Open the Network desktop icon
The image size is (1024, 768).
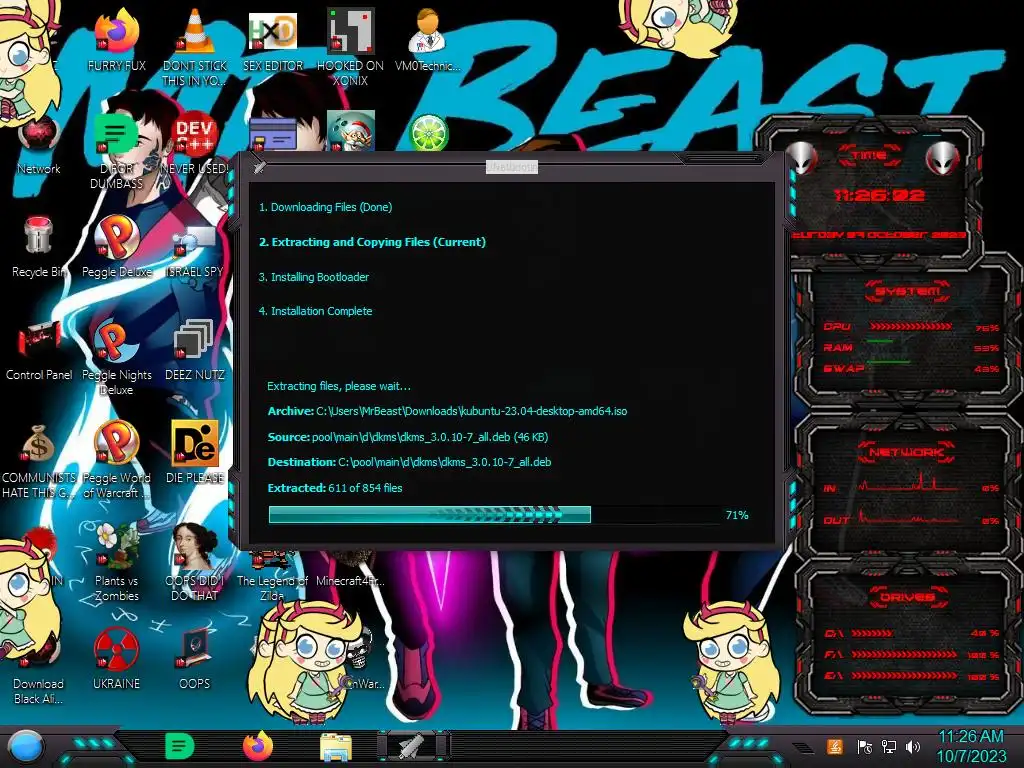pos(39,145)
